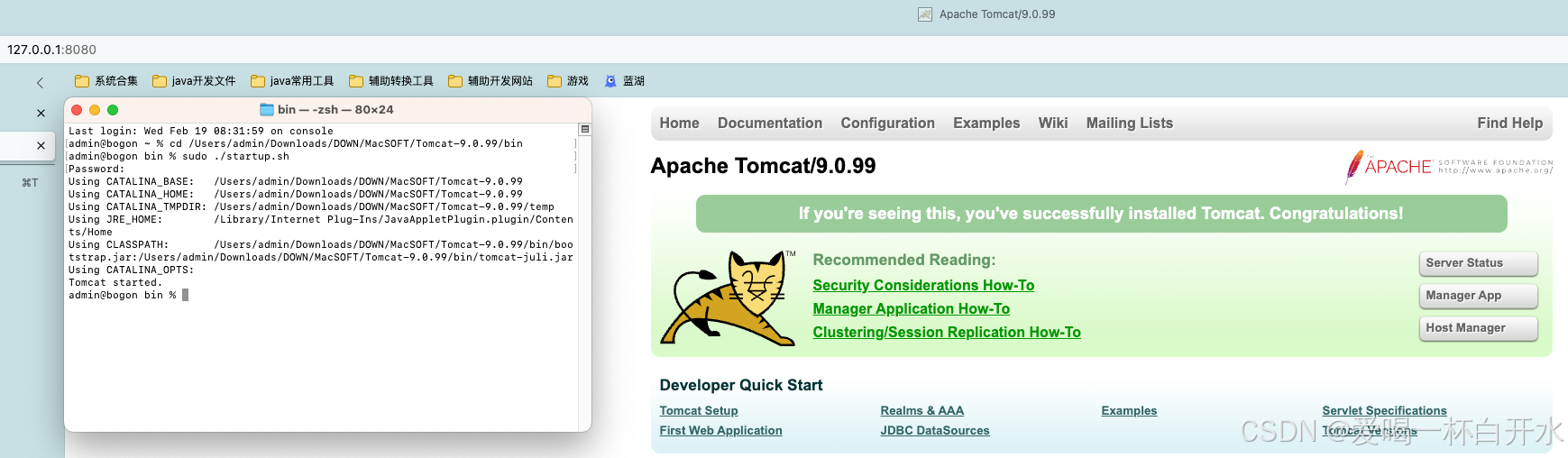
Task: Open the 辅助转换工具 bookmark folder
Action: tap(391, 81)
